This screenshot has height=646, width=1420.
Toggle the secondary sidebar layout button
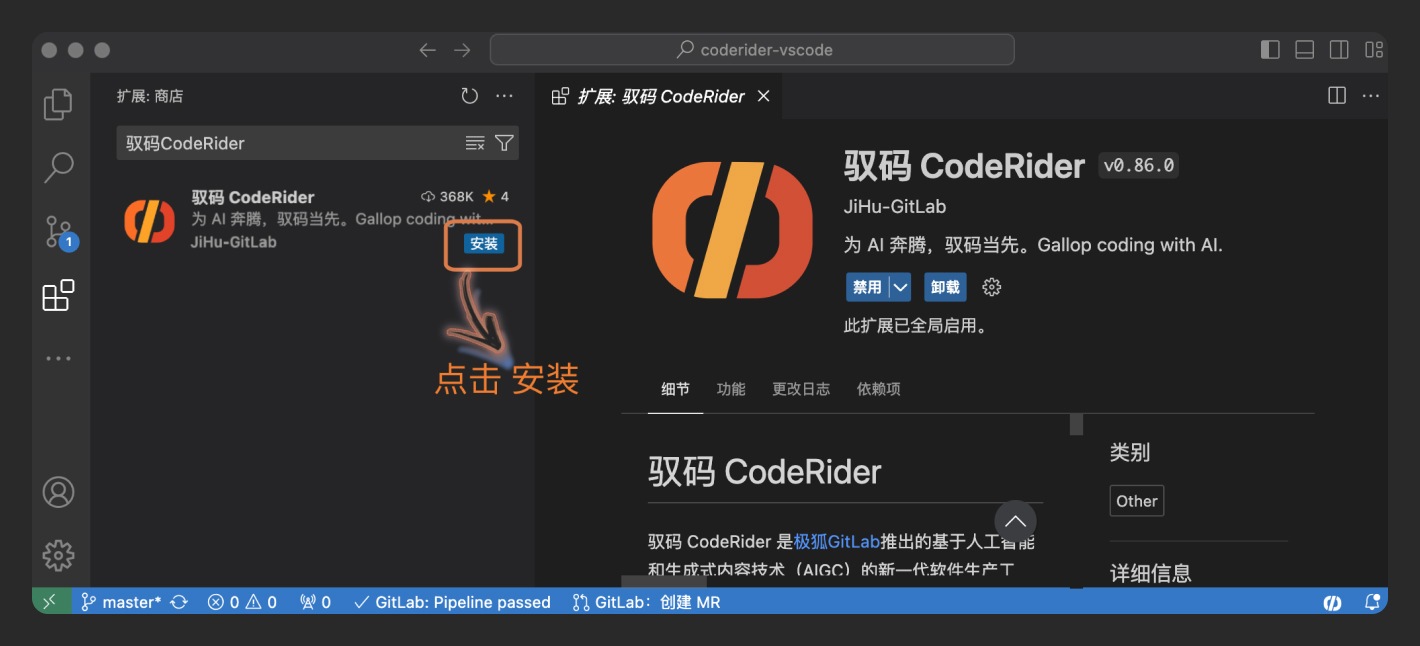pyautogui.click(x=1339, y=50)
